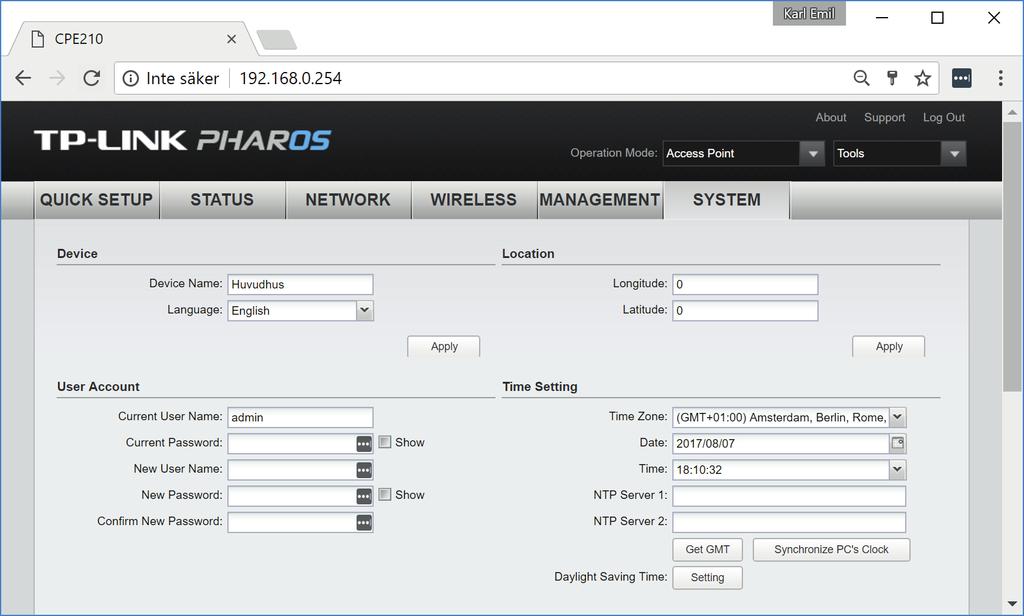Click the NTP Server 1 field
This screenshot has width=1024, height=616.
pos(789,496)
